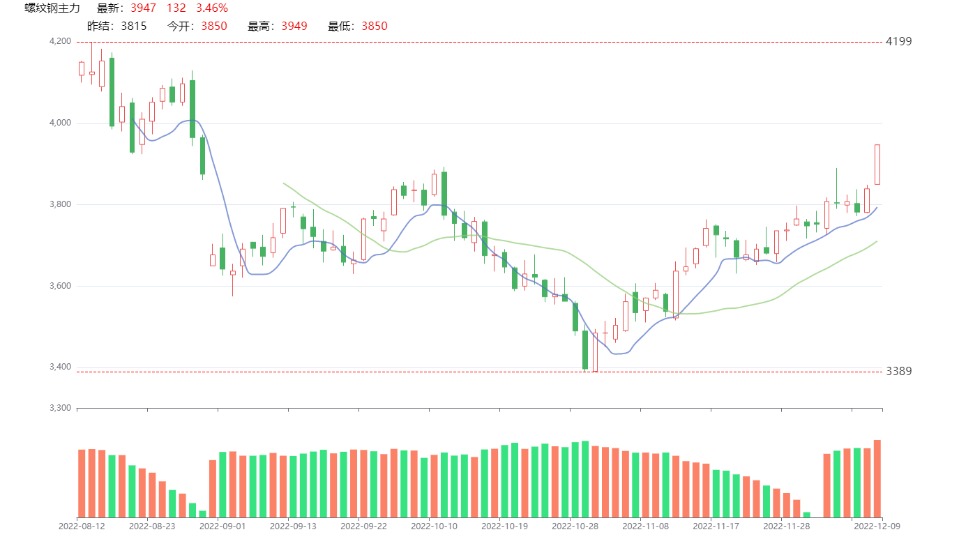Click the 3389 low price marker label
959x539 pixels.
pos(899,371)
